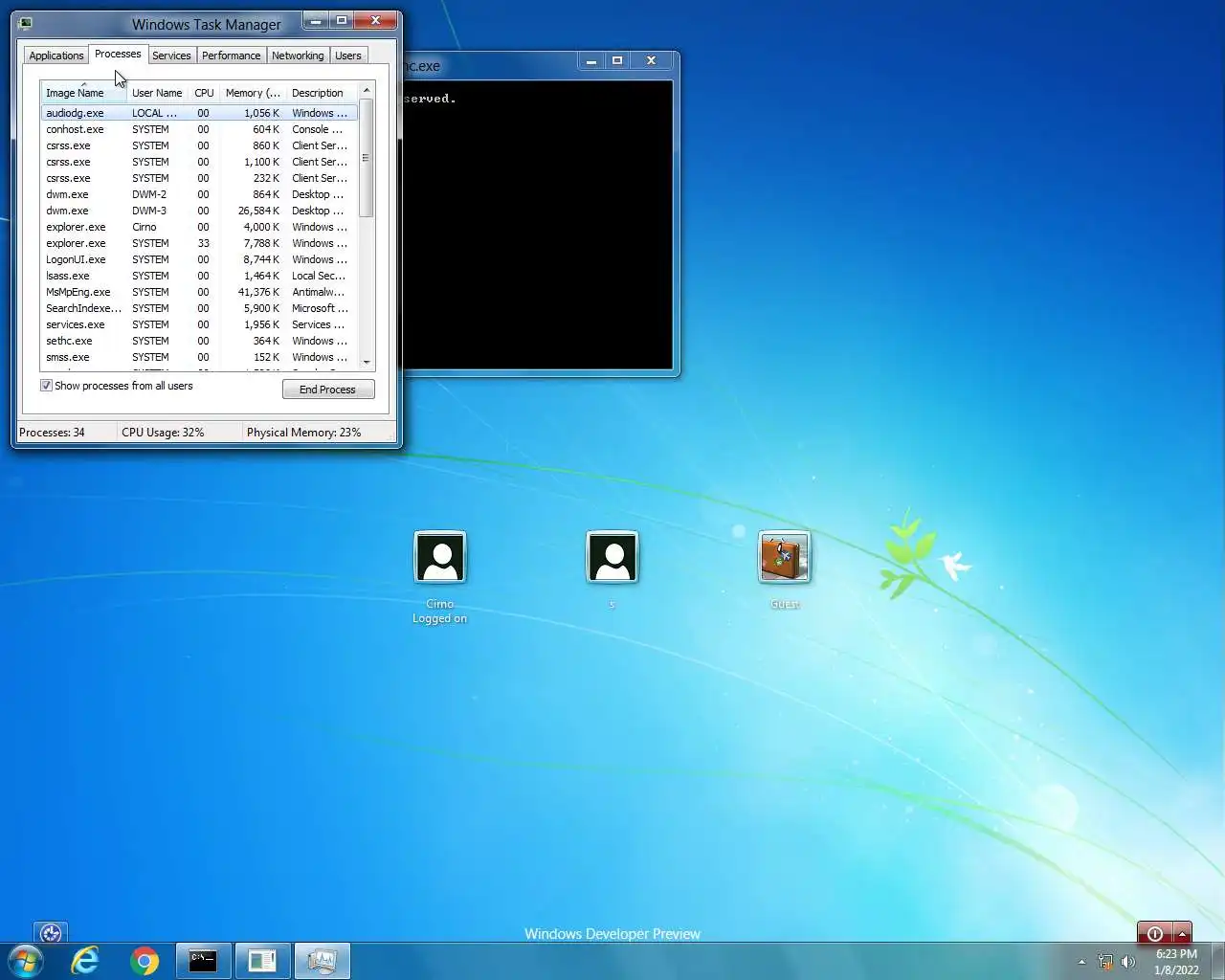Close the command prompt window
The image size is (1225, 980).
(652, 60)
